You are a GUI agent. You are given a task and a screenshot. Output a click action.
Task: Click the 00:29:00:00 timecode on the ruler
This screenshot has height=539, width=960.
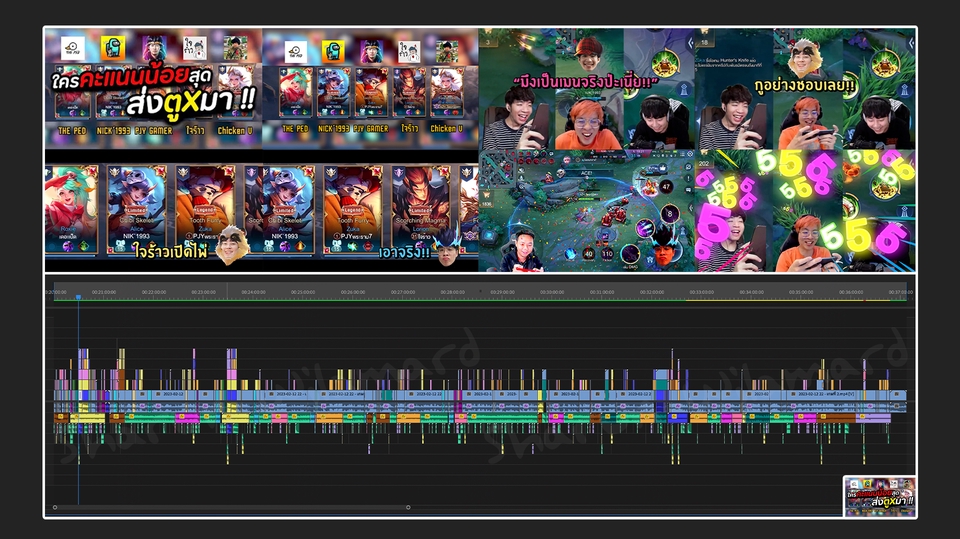pyautogui.click(x=502, y=292)
